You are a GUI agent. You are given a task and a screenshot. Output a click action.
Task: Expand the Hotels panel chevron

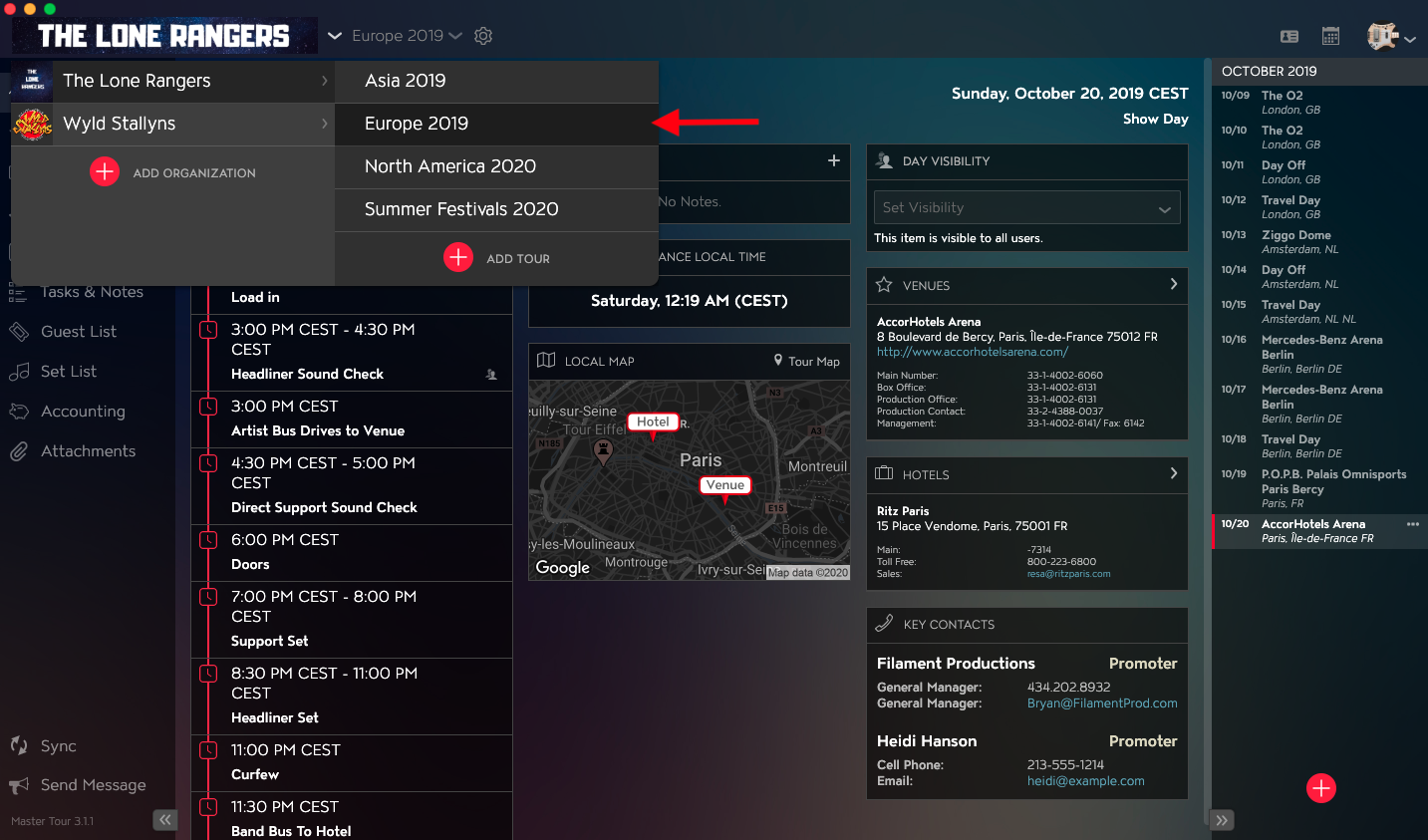pos(1174,473)
